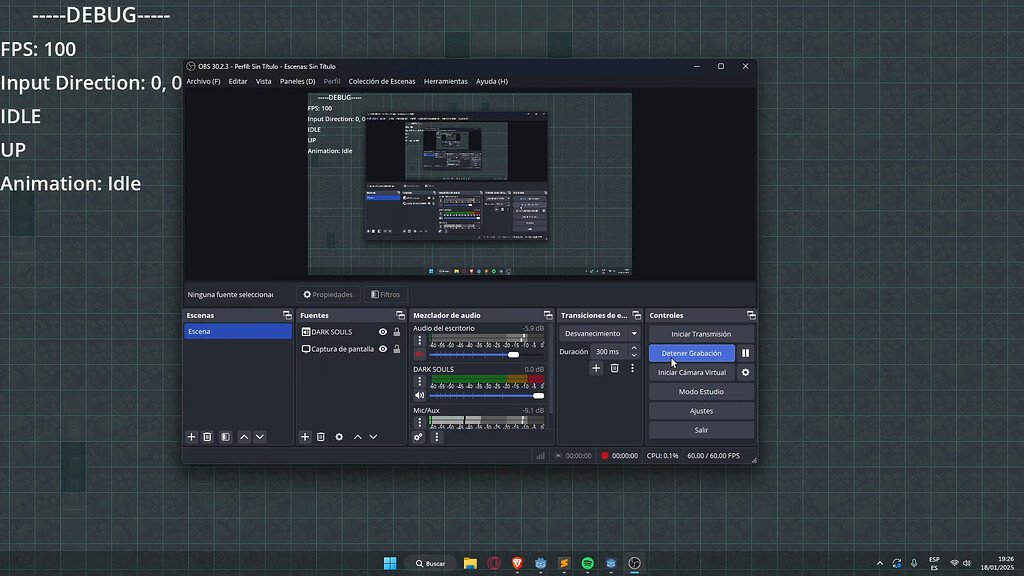Enter Modo Estudio

pyautogui.click(x=700, y=391)
